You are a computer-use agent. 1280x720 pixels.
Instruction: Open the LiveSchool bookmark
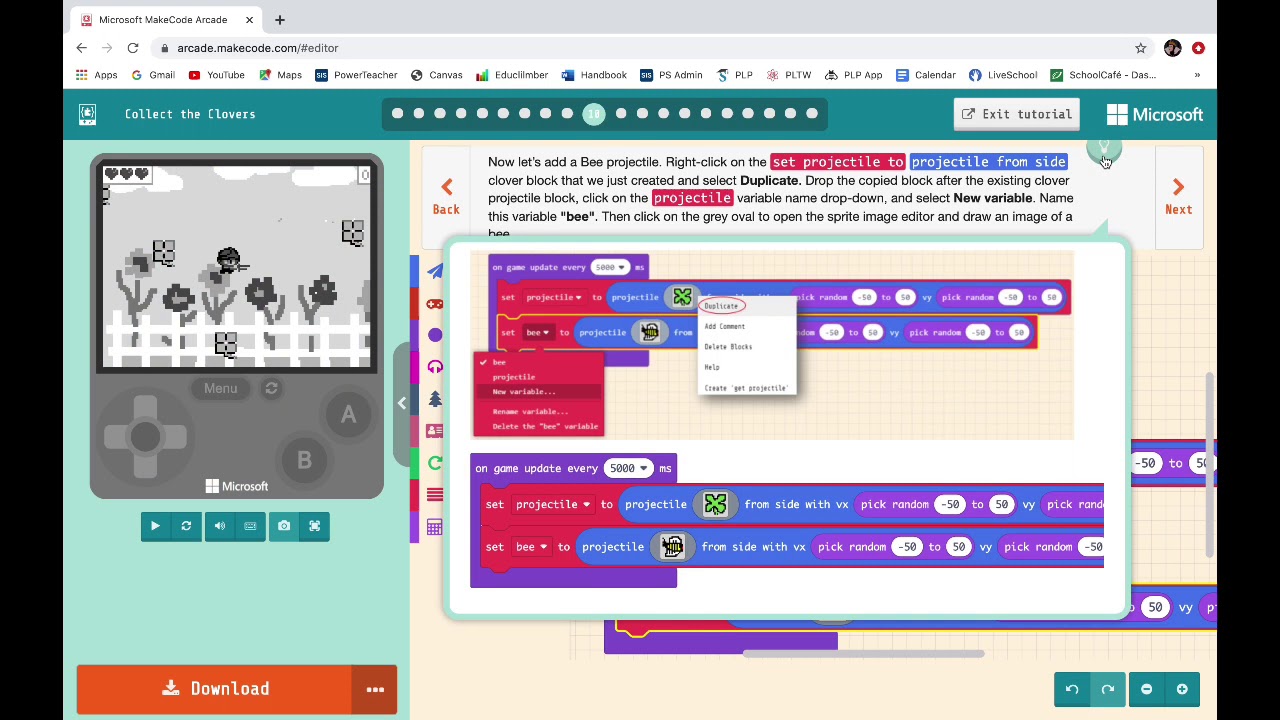[x=1003, y=75]
